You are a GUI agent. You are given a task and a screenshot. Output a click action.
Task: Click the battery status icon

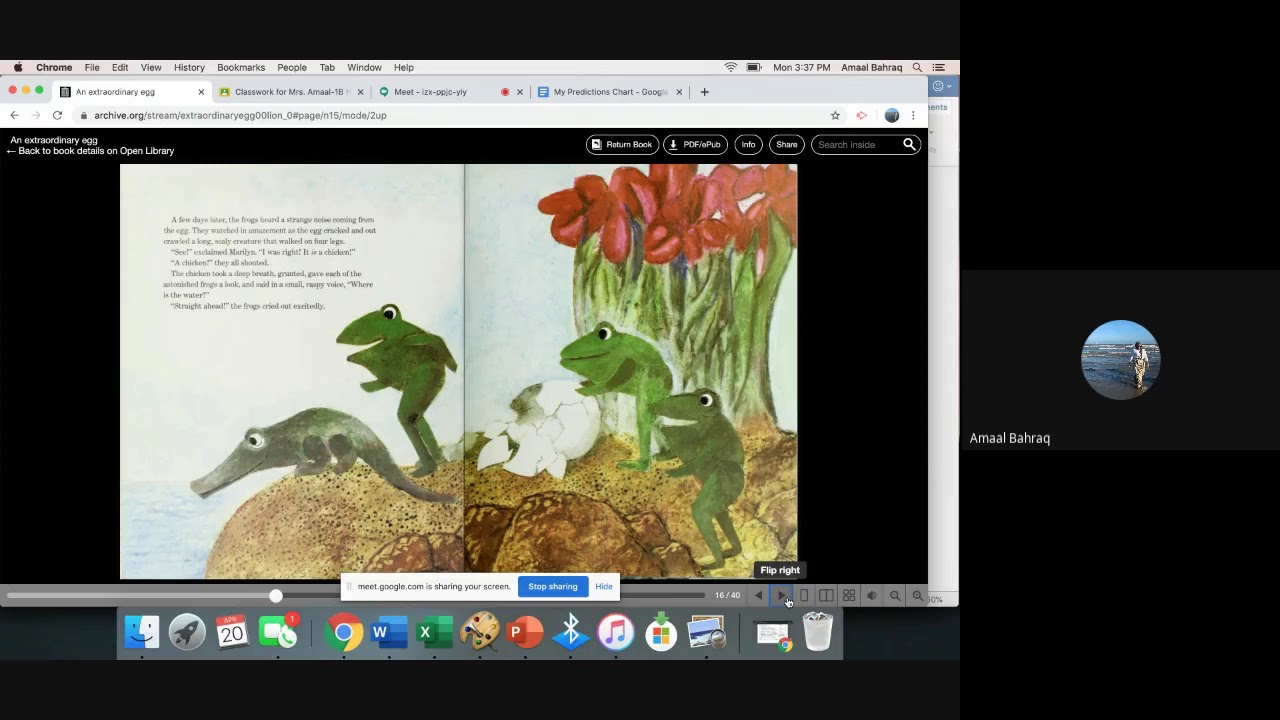tap(754, 68)
